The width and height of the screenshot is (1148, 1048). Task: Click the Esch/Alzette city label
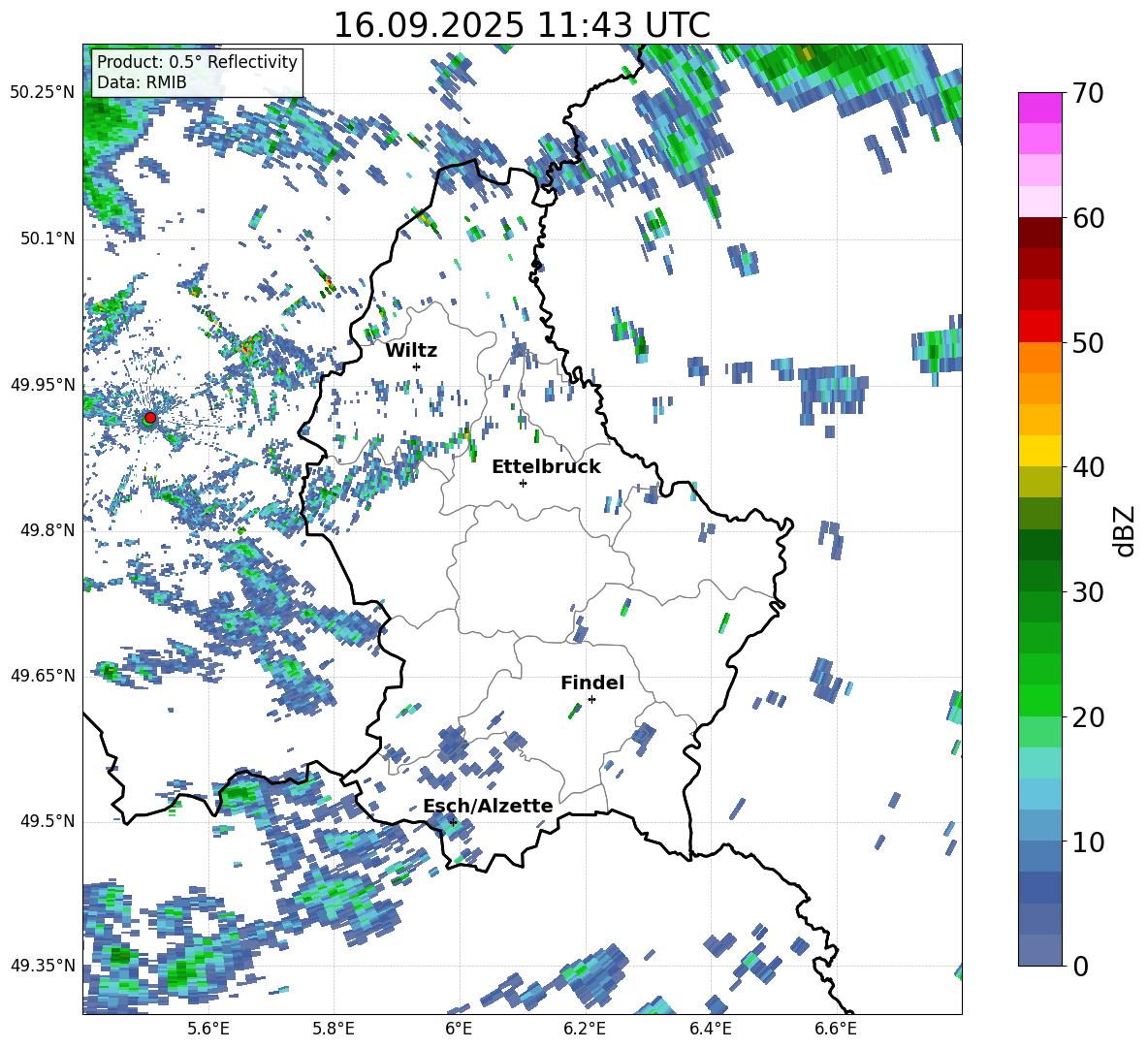[x=488, y=806]
